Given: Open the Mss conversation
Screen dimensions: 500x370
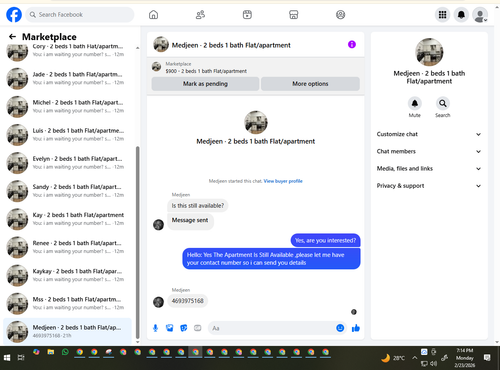Looking at the screenshot, I should pos(68,303).
